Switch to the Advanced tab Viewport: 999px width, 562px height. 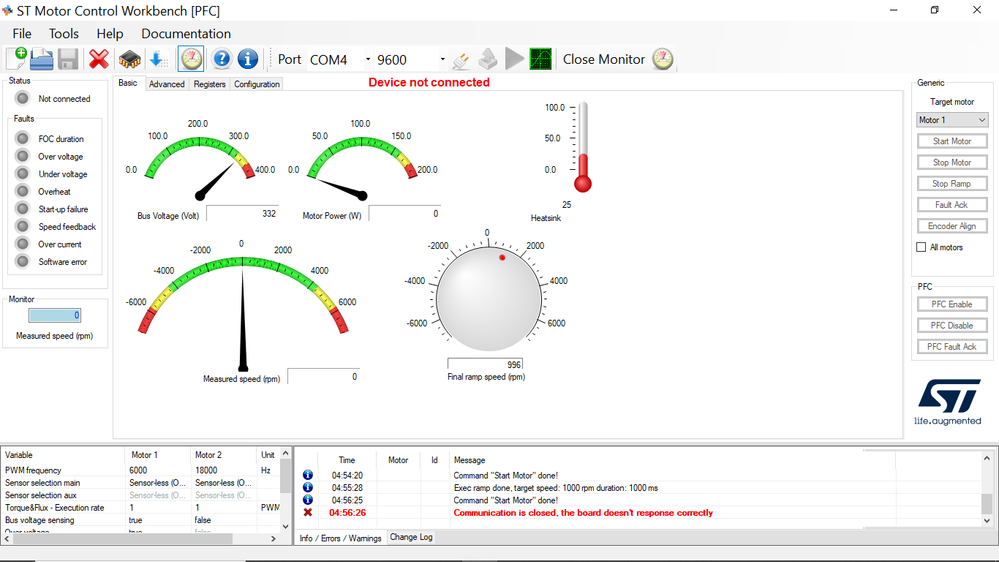click(x=166, y=84)
